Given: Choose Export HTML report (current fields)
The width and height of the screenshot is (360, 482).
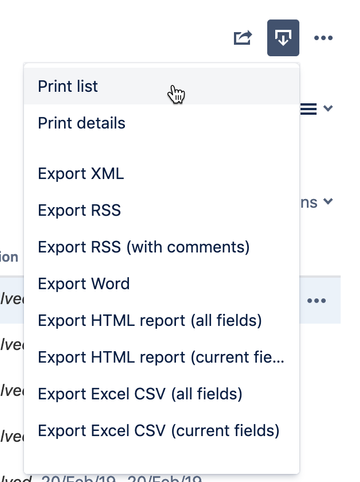Looking at the screenshot, I should [162, 357].
